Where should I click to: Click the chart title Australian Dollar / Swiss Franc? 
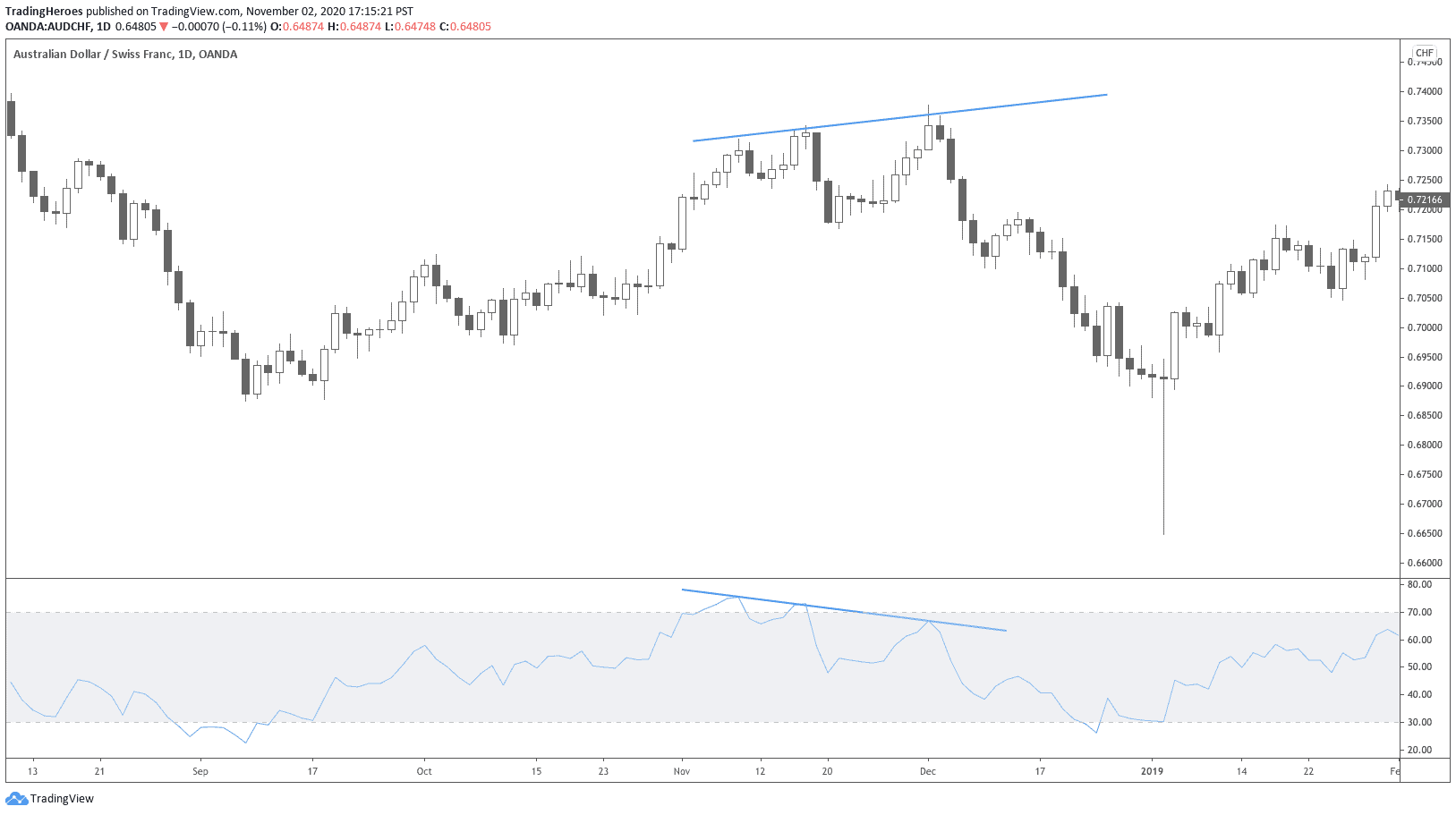93,54
